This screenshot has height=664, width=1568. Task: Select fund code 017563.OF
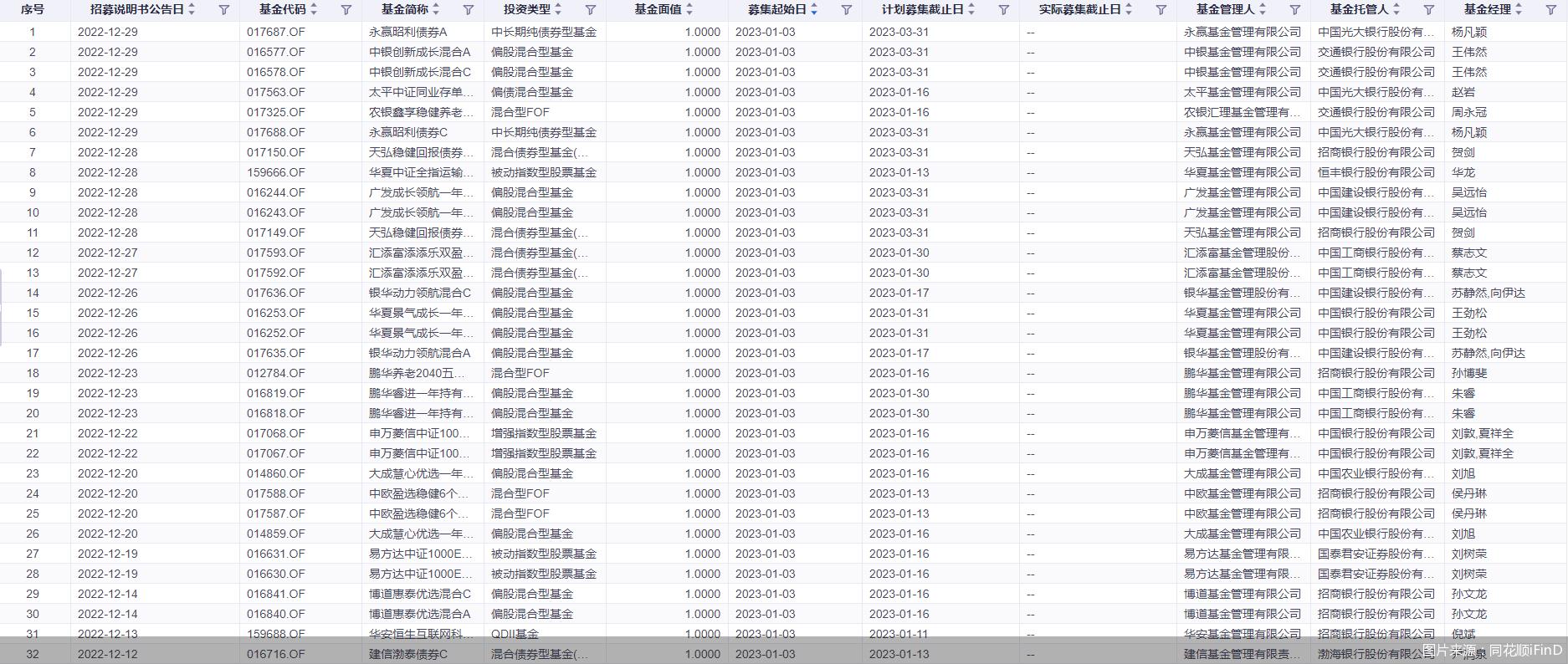pyautogui.click(x=276, y=92)
